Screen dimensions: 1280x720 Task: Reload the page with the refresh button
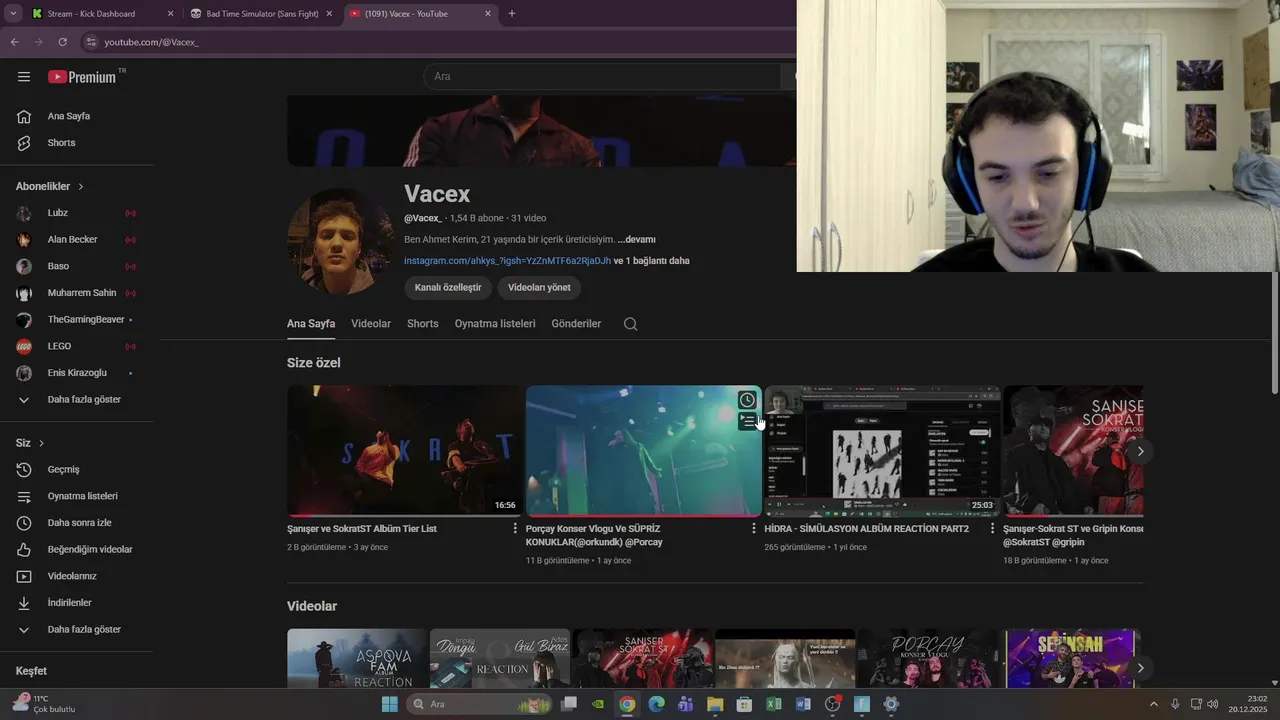click(62, 42)
